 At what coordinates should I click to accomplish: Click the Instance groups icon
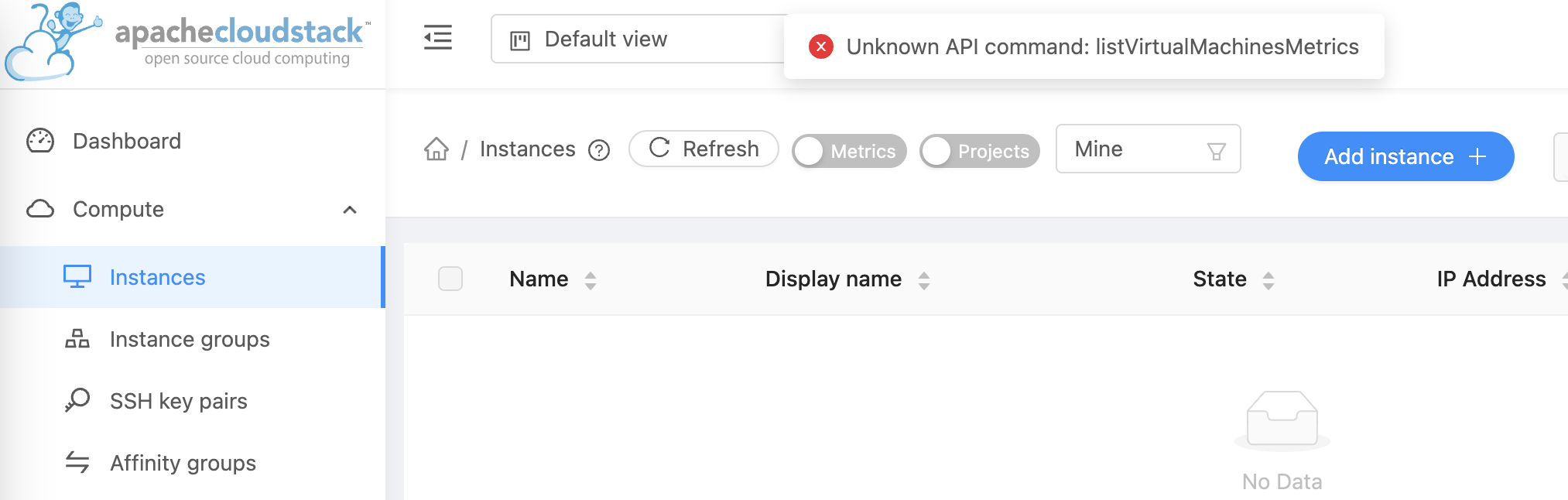[x=76, y=339]
